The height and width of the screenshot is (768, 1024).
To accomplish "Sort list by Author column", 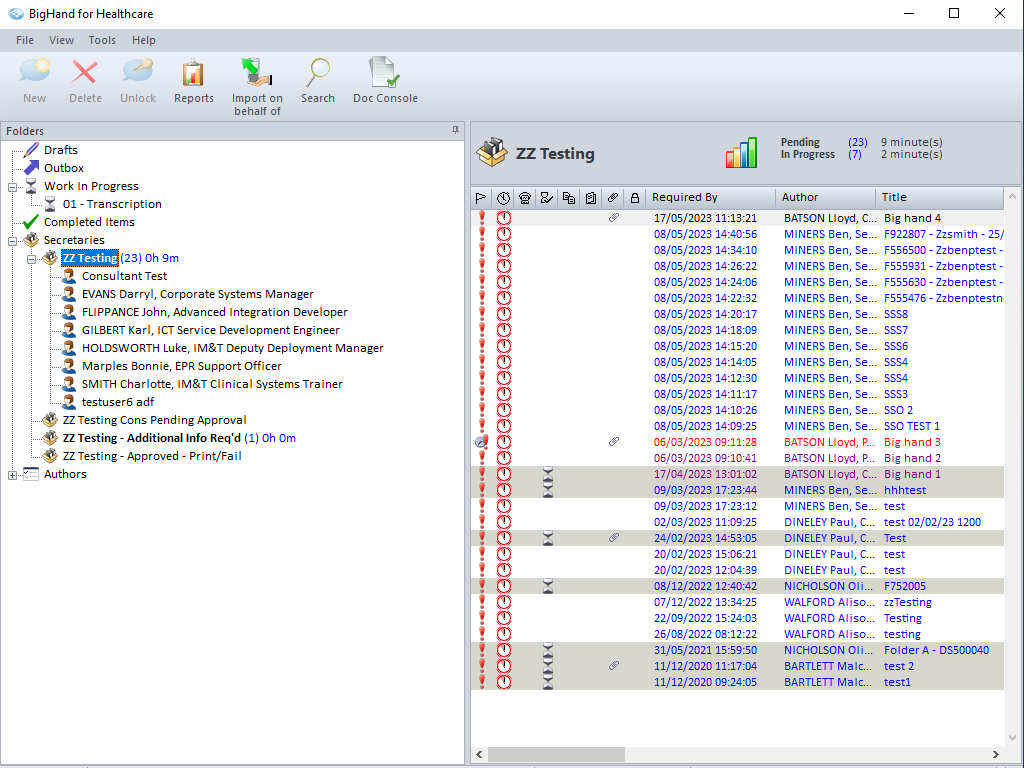I will pos(825,197).
